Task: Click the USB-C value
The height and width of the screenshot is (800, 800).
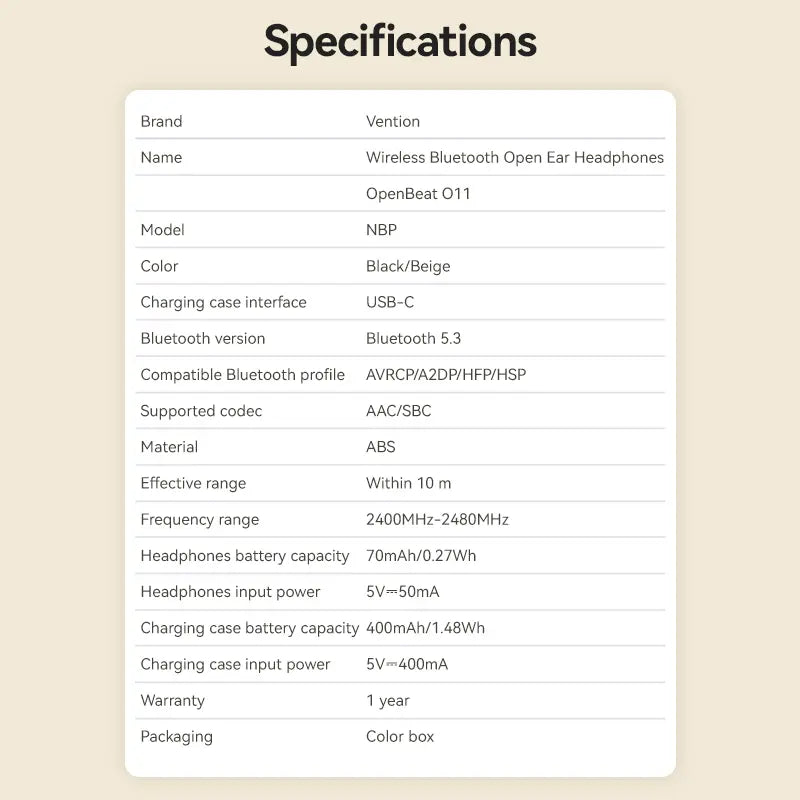Action: 390,302
